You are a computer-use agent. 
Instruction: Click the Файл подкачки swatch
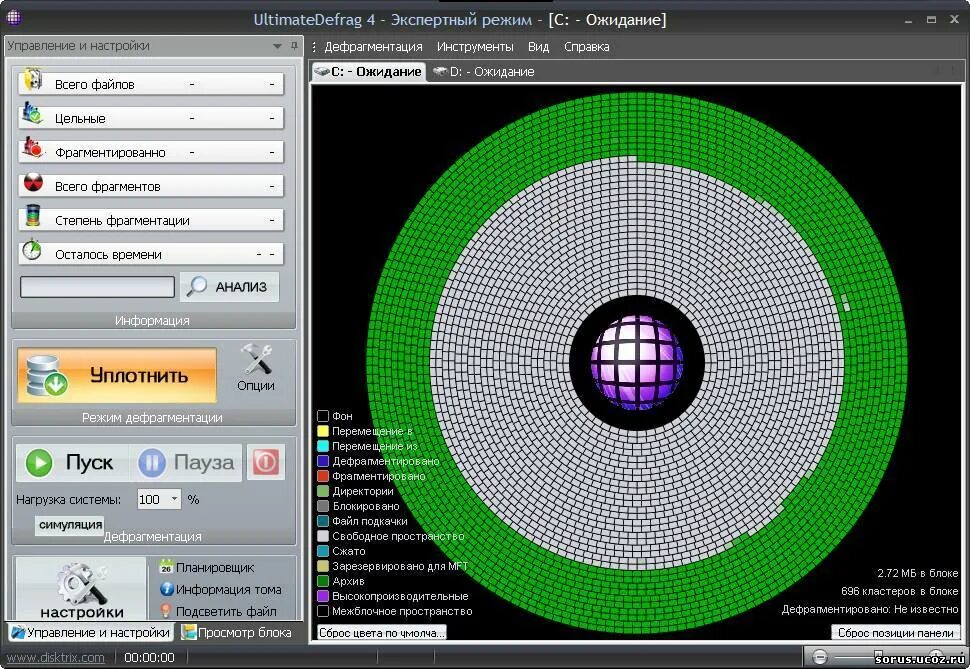(323, 521)
